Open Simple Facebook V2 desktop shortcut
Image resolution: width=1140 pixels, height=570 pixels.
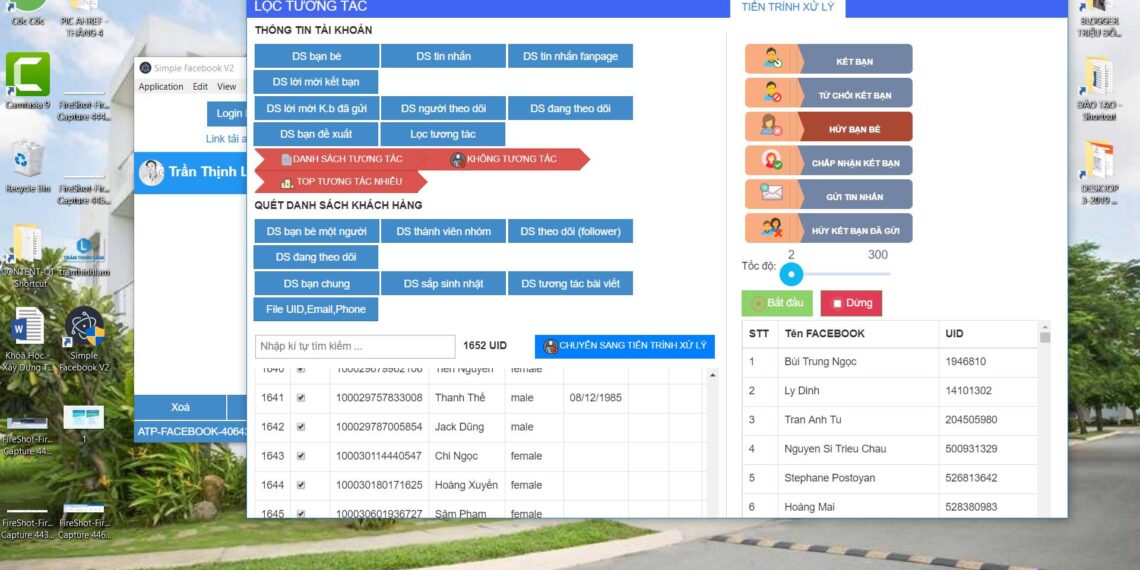tap(84, 338)
